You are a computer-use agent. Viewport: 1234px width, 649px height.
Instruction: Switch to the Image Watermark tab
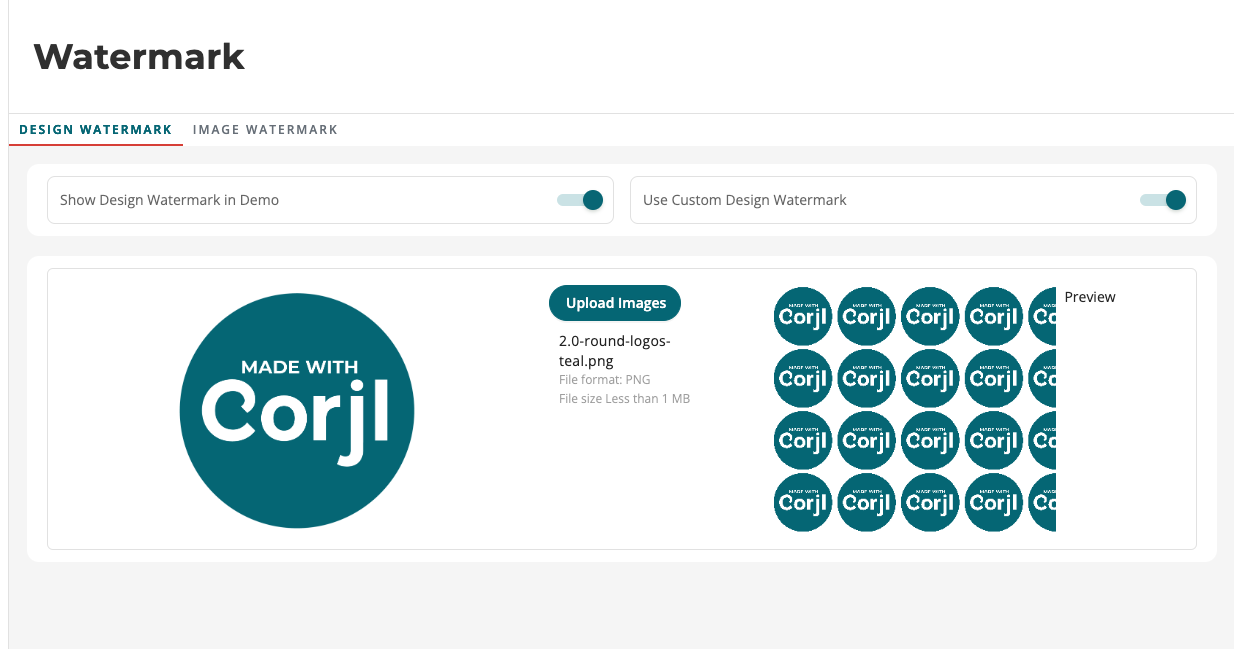tap(265, 130)
